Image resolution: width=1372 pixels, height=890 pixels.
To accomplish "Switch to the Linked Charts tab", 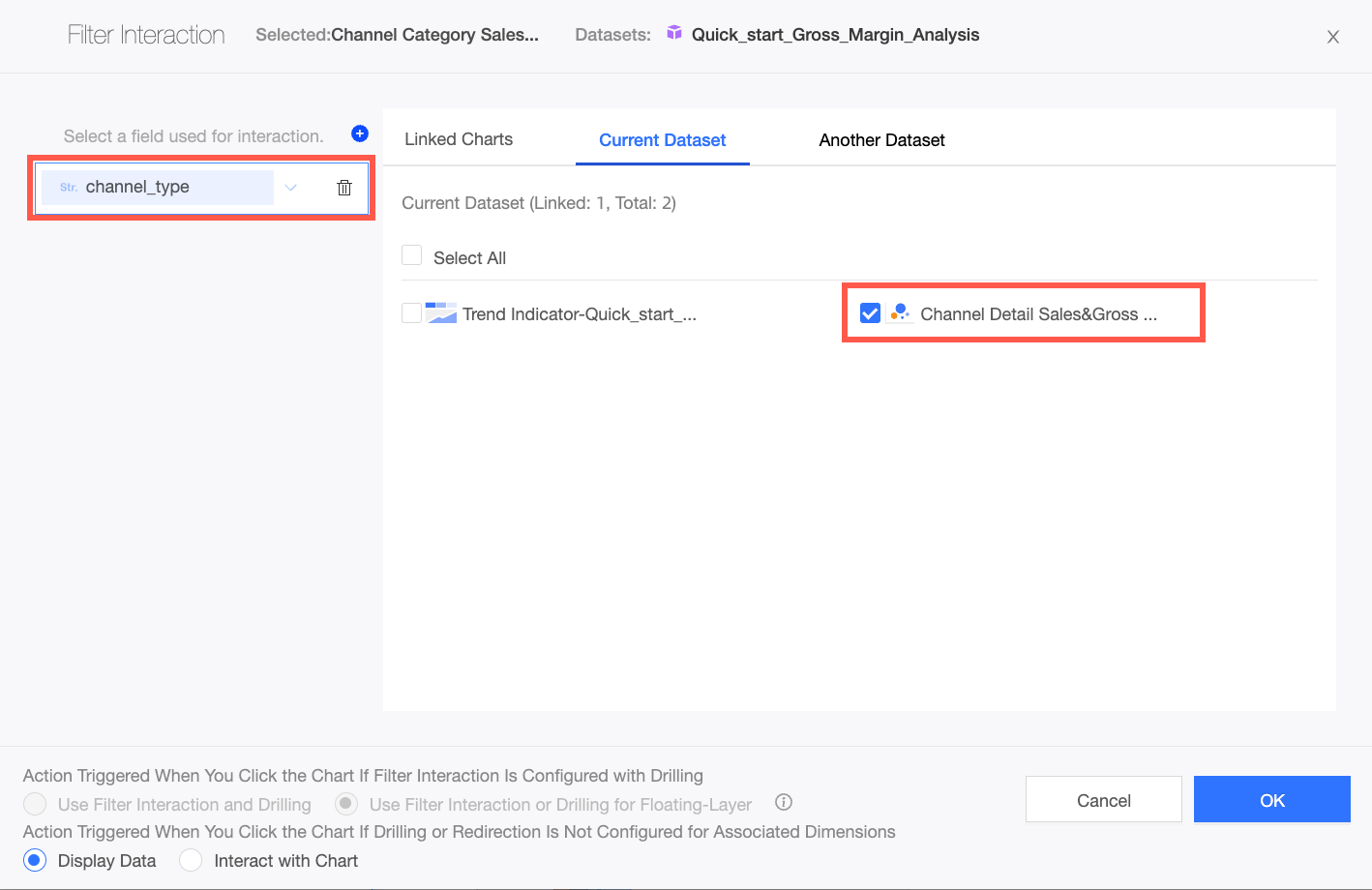I will coord(459,139).
